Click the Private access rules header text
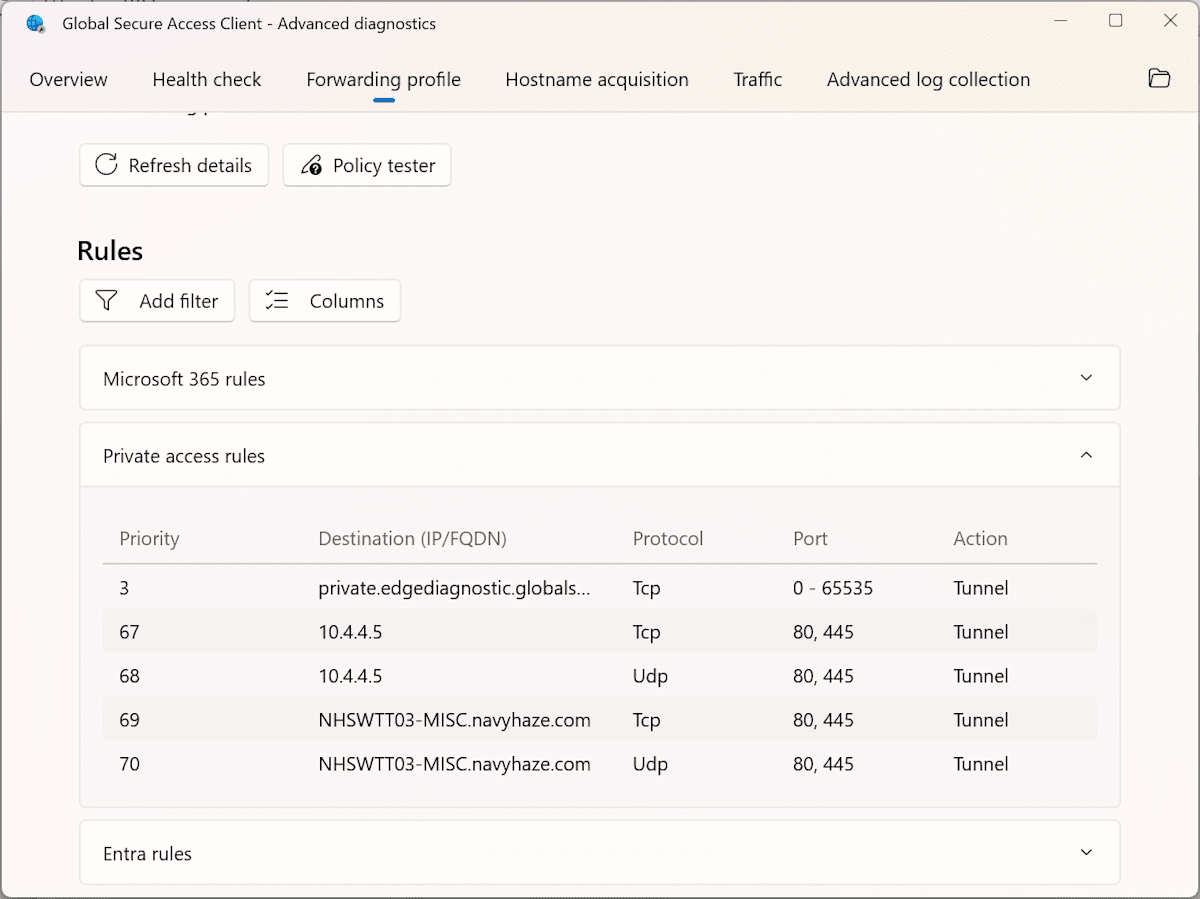The image size is (1200, 899). (x=184, y=456)
